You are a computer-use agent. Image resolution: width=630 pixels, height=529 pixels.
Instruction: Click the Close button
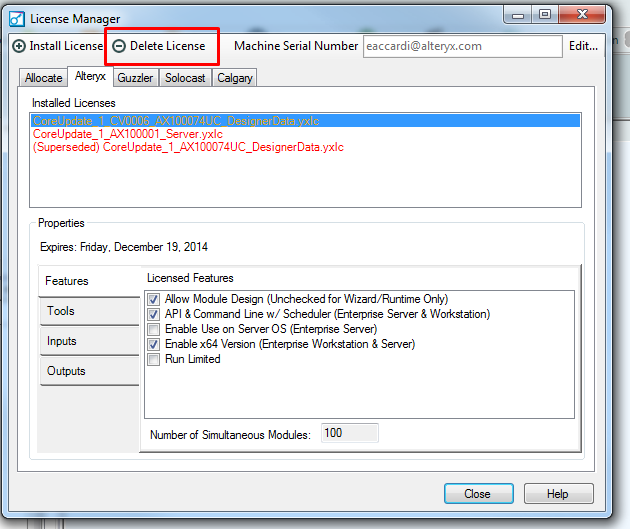479,494
